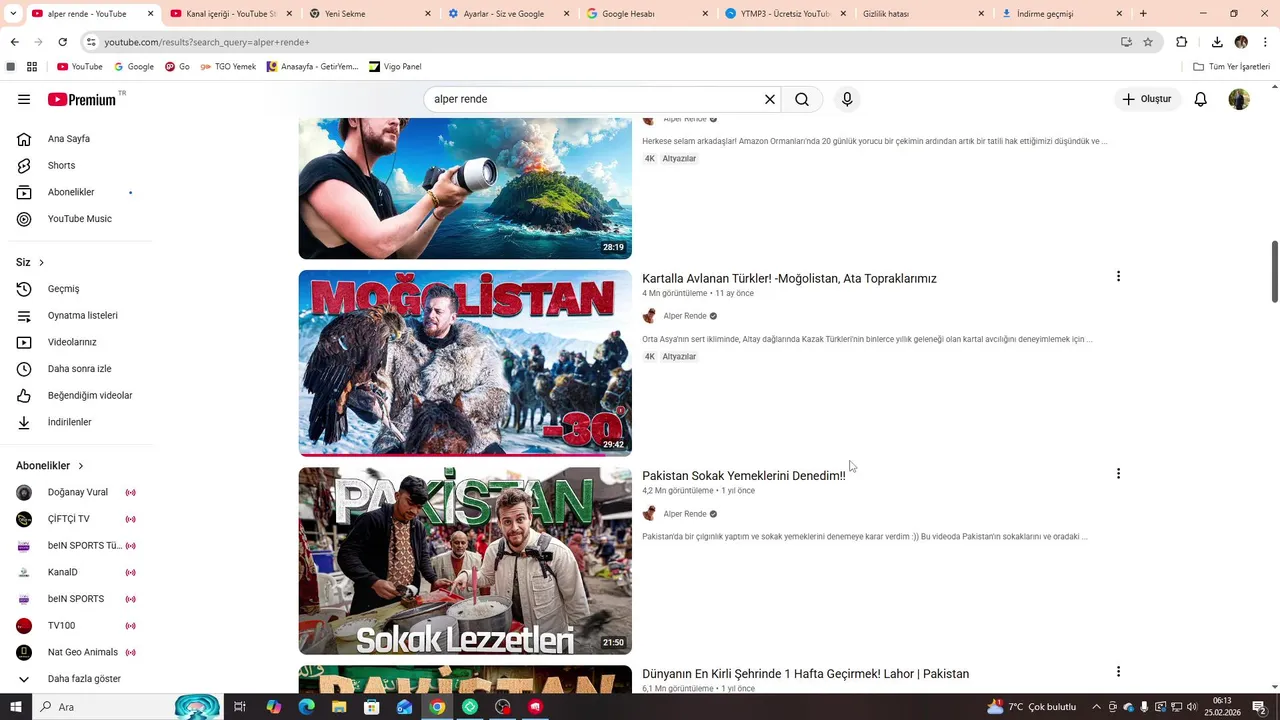This screenshot has width=1280, height=720.
Task: Open browser extensions puzzle icon
Action: coord(1181,42)
